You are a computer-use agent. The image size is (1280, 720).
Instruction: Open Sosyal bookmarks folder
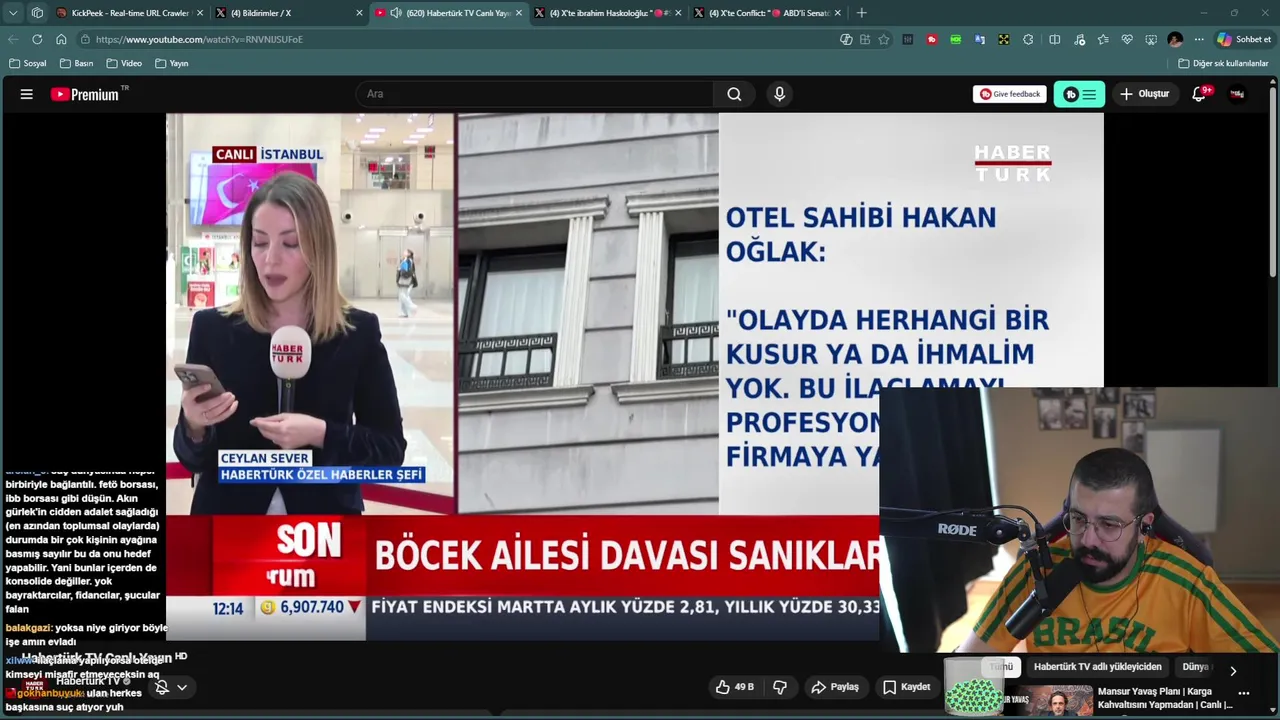28,63
